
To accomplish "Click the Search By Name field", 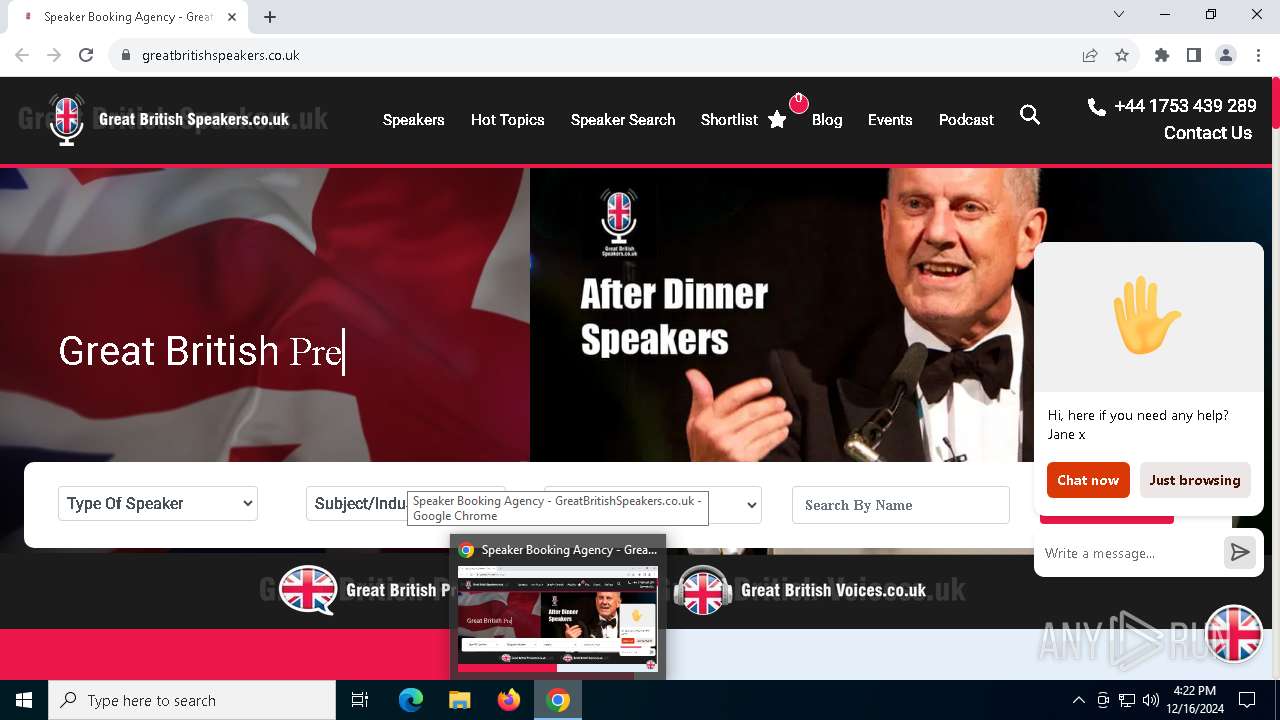I will pos(900,505).
